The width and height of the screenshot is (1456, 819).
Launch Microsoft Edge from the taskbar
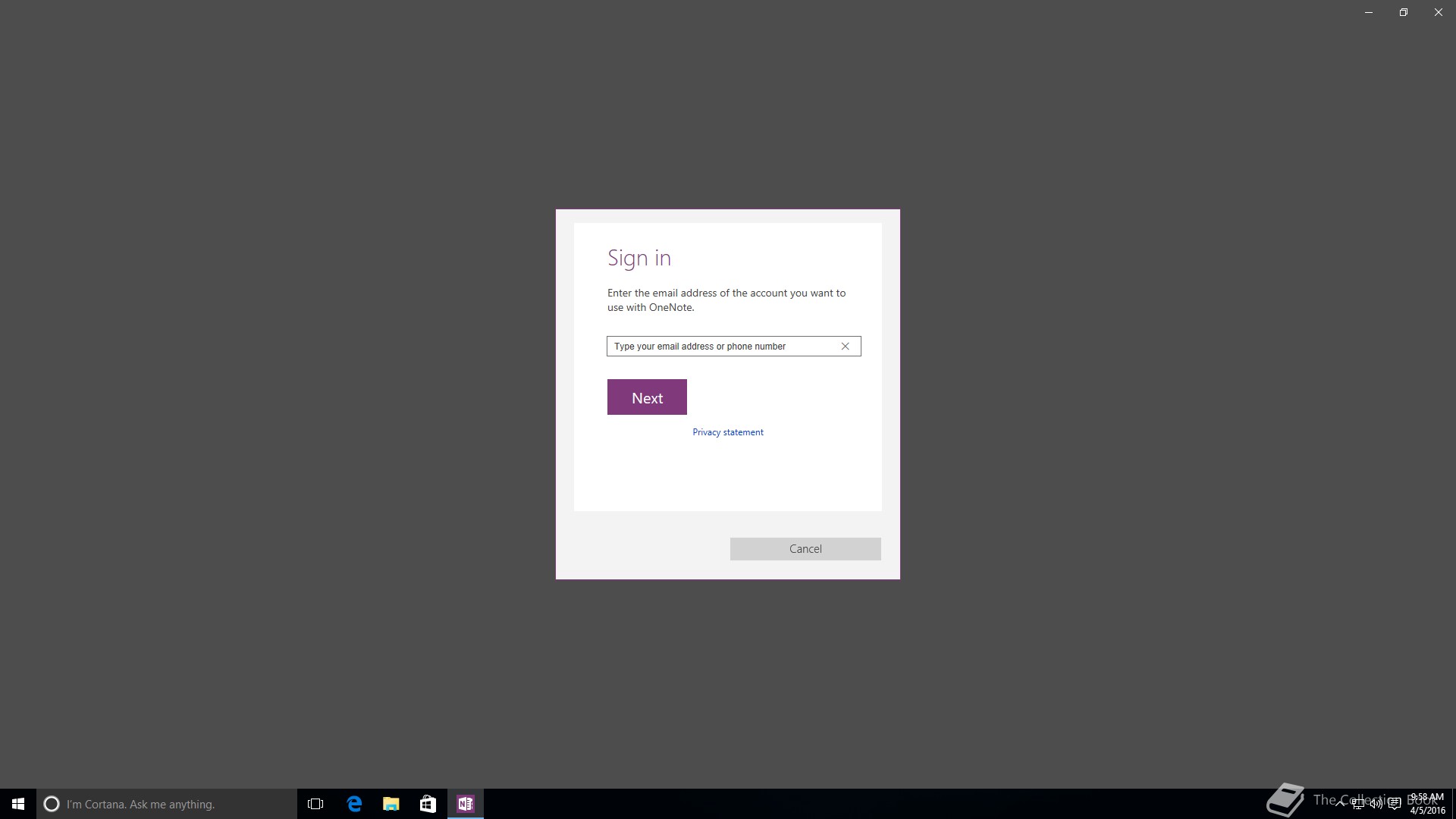click(354, 804)
